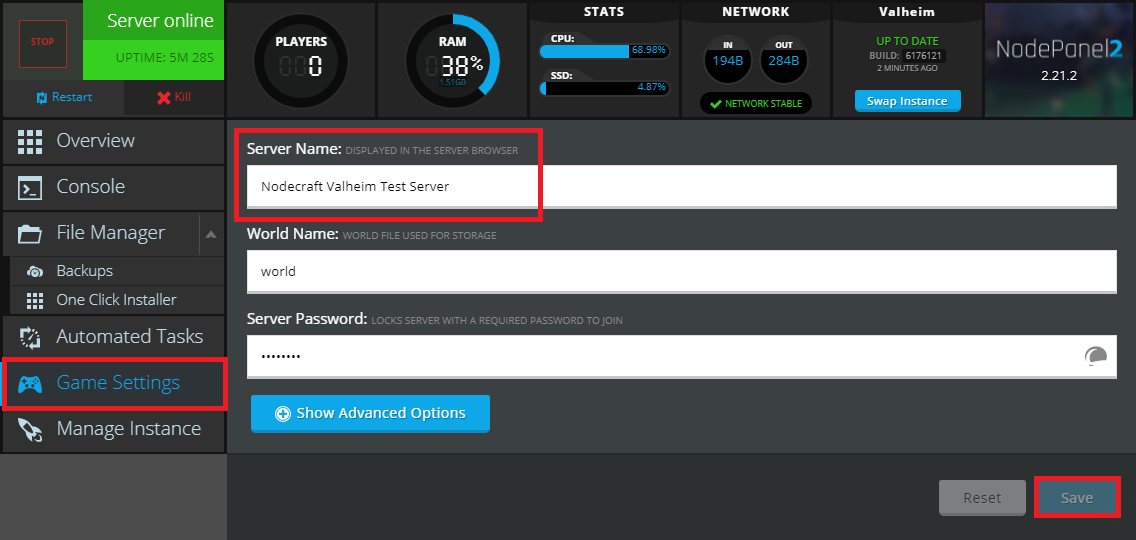Click the World Name input field
Viewport: 1136px width, 540px height.
pos(680,271)
